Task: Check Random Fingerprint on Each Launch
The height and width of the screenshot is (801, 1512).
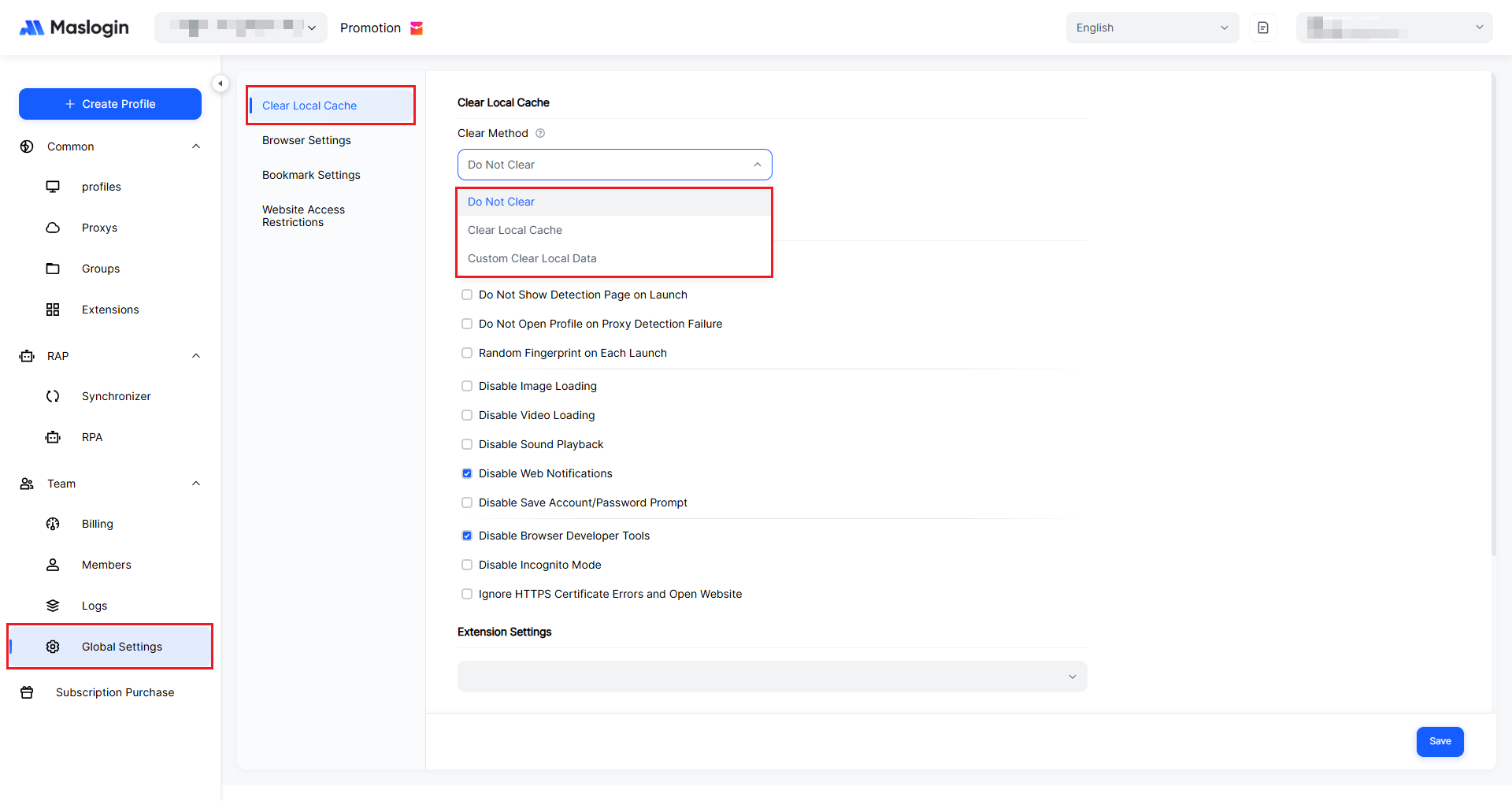Action: point(467,353)
